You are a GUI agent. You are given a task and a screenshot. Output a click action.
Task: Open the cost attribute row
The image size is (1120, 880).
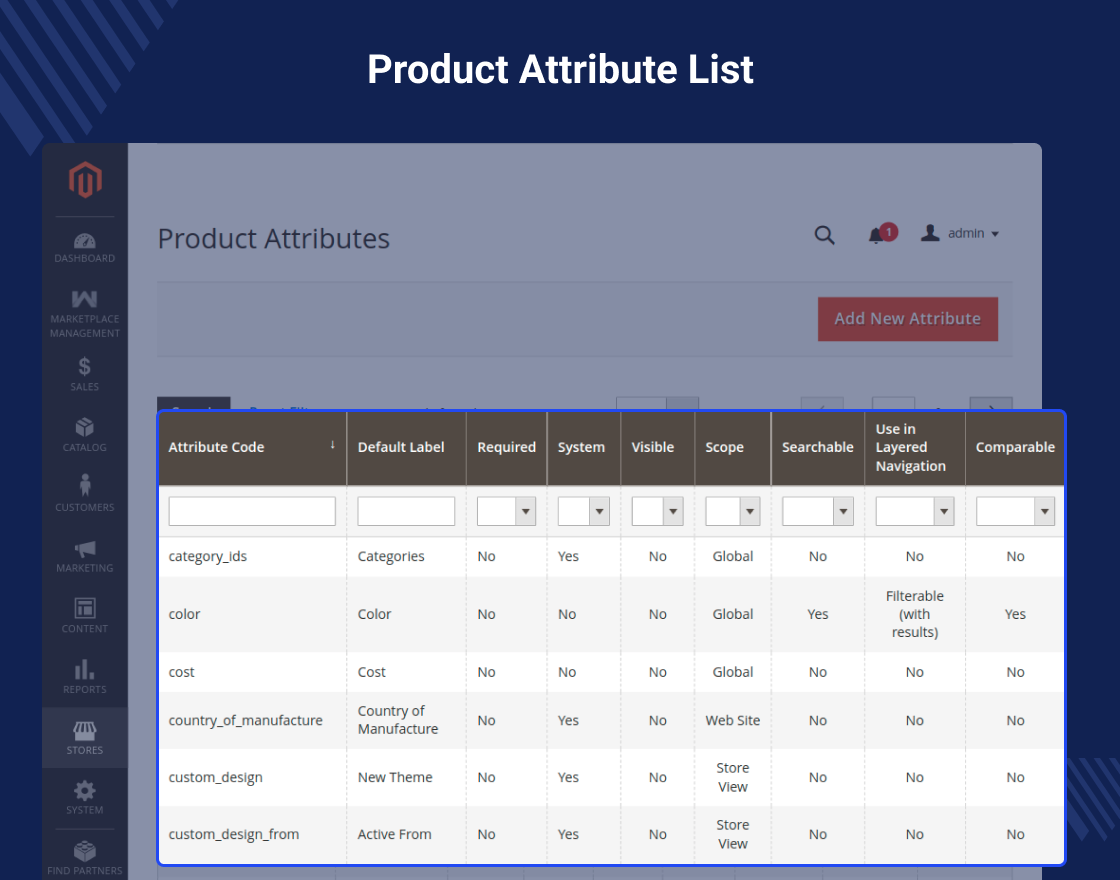[611, 672]
